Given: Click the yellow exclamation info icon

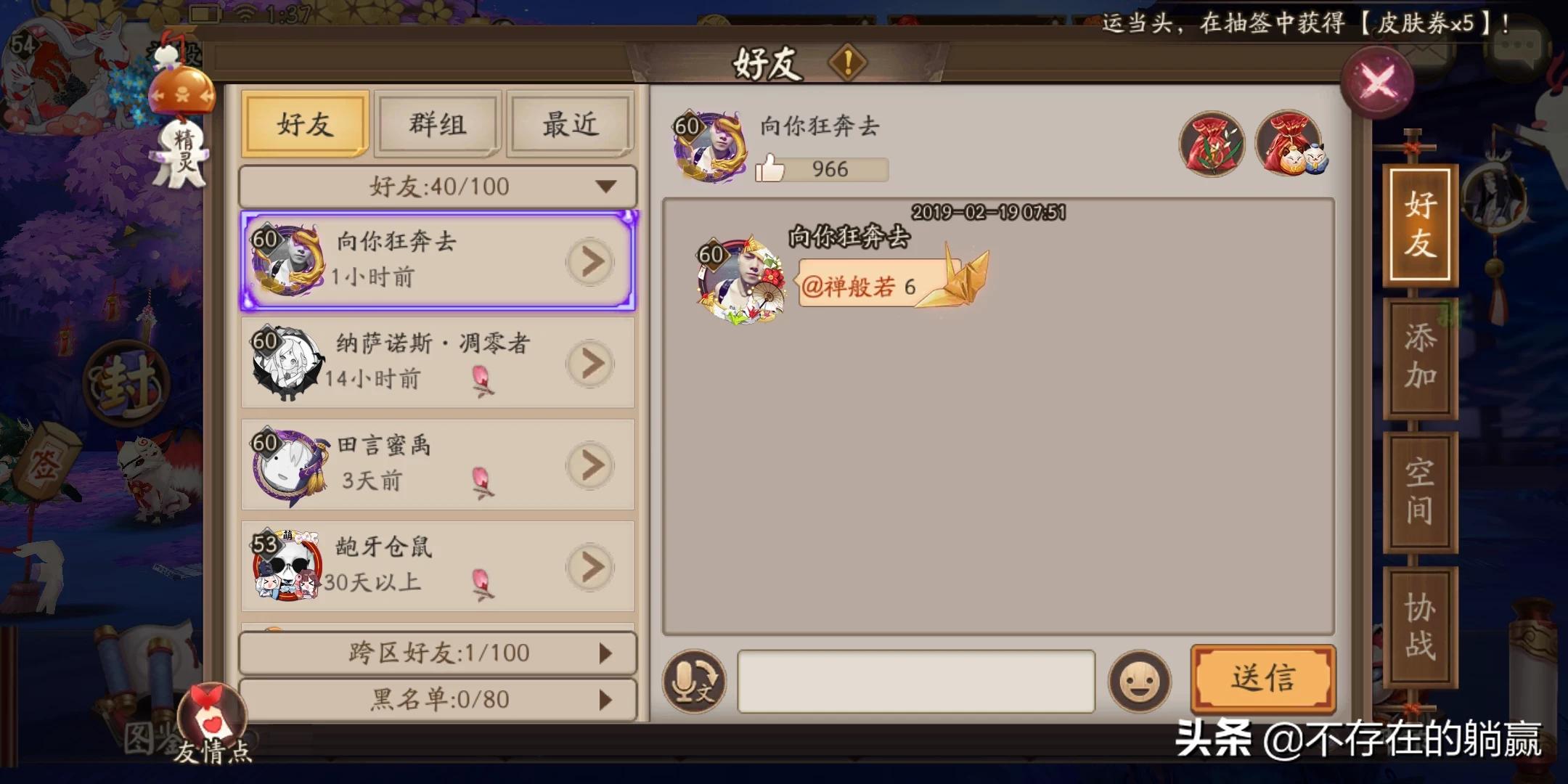Looking at the screenshot, I should click(847, 62).
